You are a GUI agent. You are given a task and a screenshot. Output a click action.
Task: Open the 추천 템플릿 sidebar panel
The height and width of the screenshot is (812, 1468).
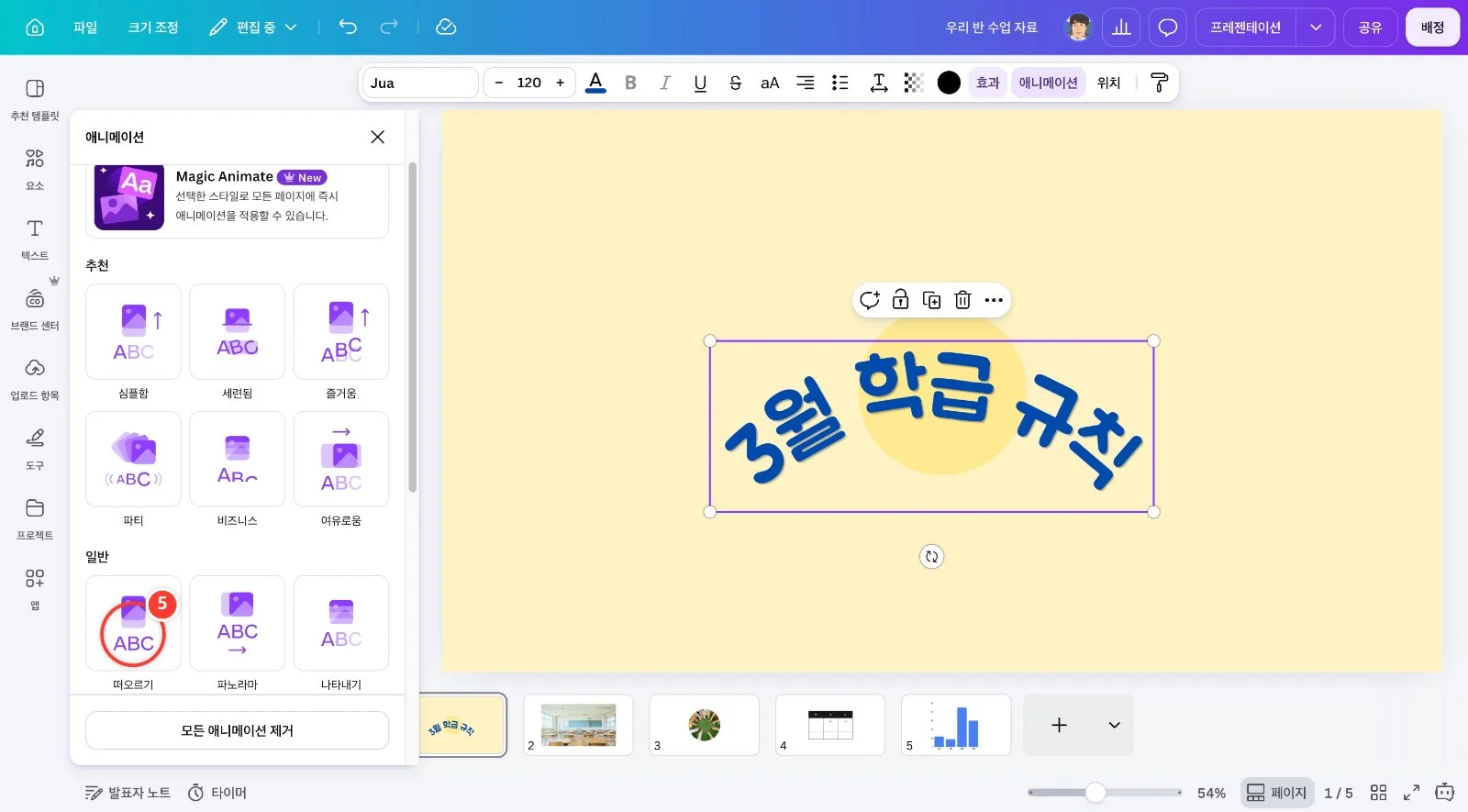pyautogui.click(x=35, y=99)
